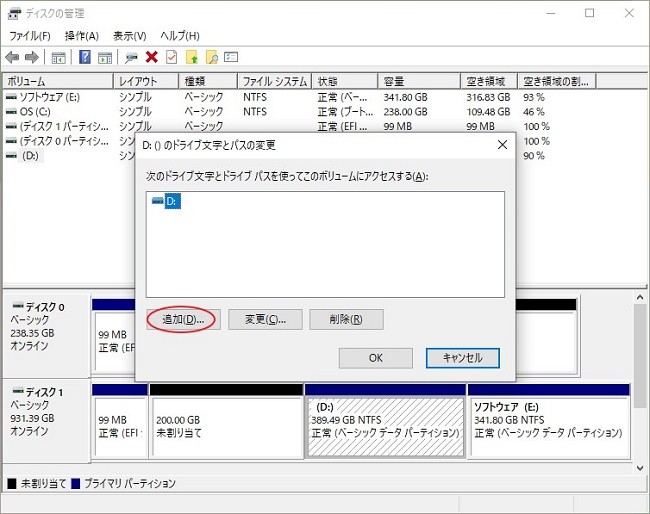Click Disk 1 icon in lower pane

(18, 391)
